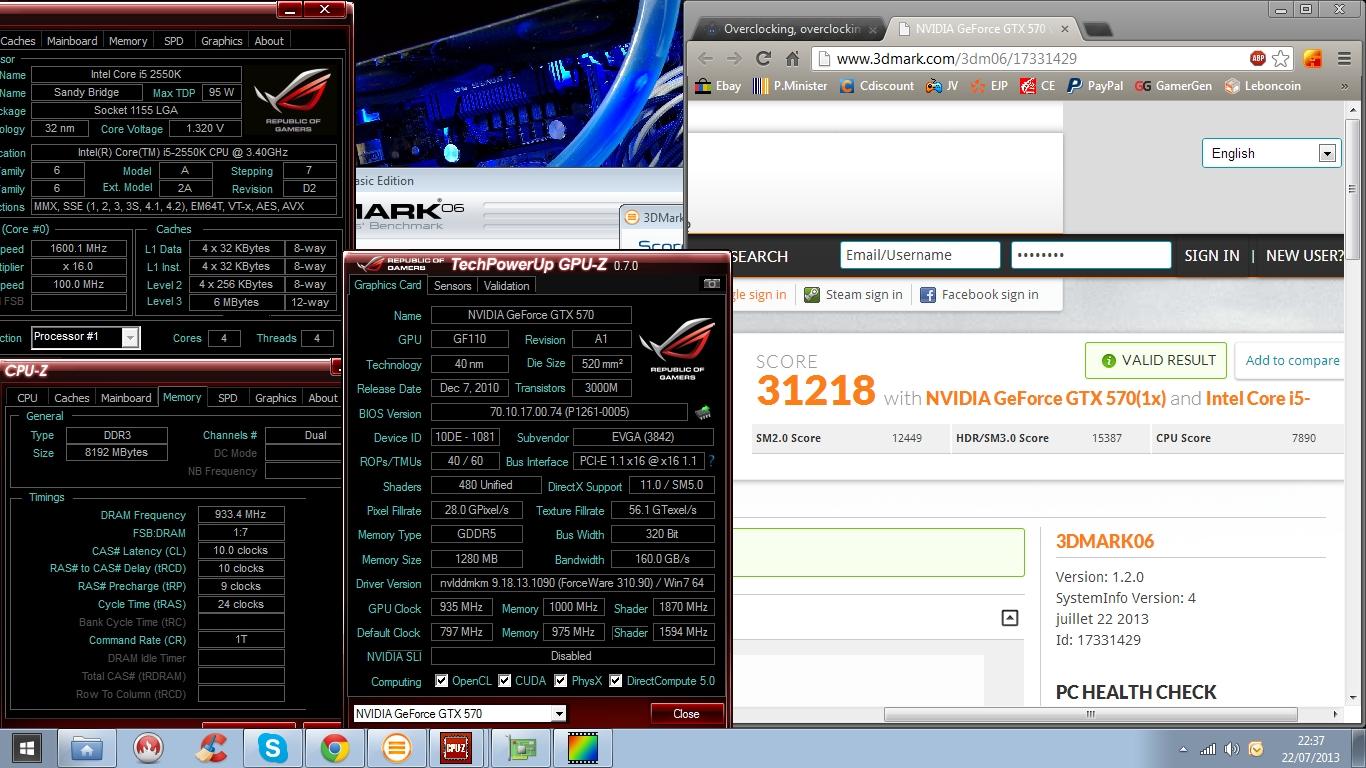Click the volume speaker tray icon
Viewport: 1366px width, 768px height.
pyautogui.click(x=1232, y=749)
